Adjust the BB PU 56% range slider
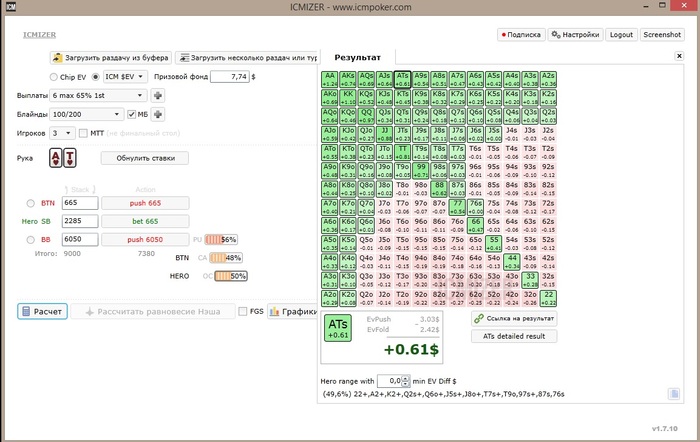This screenshot has width=700, height=442. pos(221,240)
